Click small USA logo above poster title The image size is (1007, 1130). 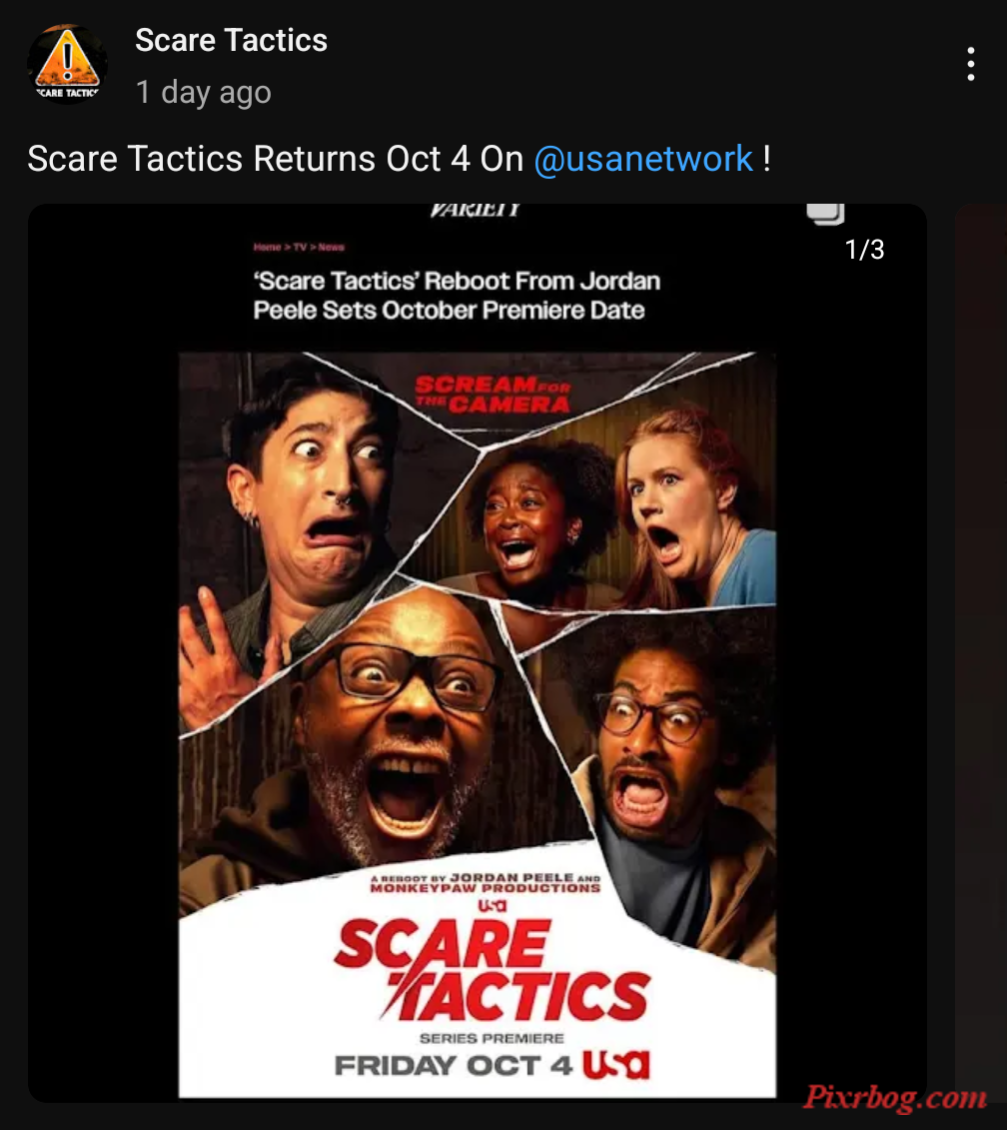pos(492,906)
